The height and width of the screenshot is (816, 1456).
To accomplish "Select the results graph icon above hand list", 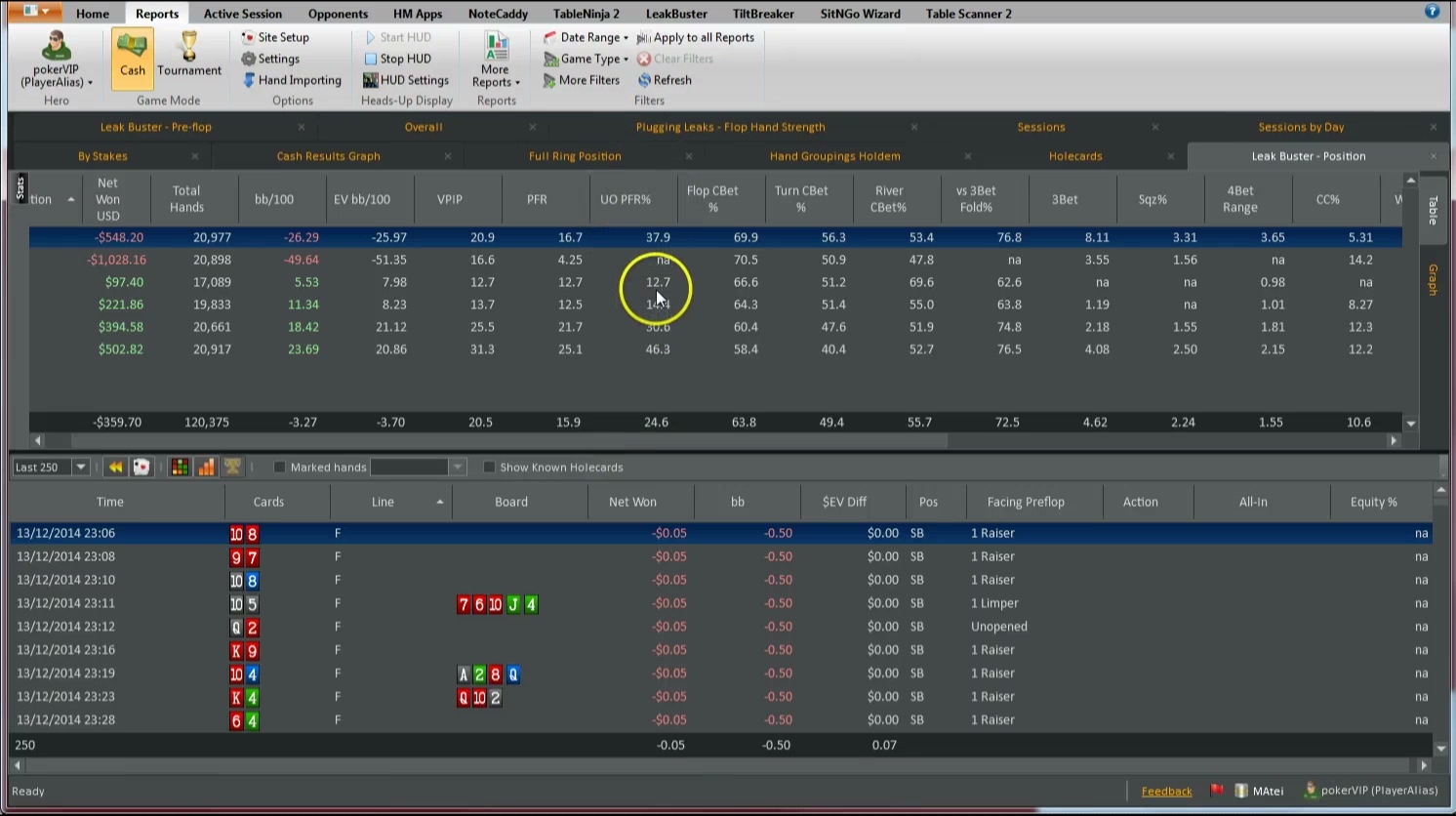I will tap(206, 467).
